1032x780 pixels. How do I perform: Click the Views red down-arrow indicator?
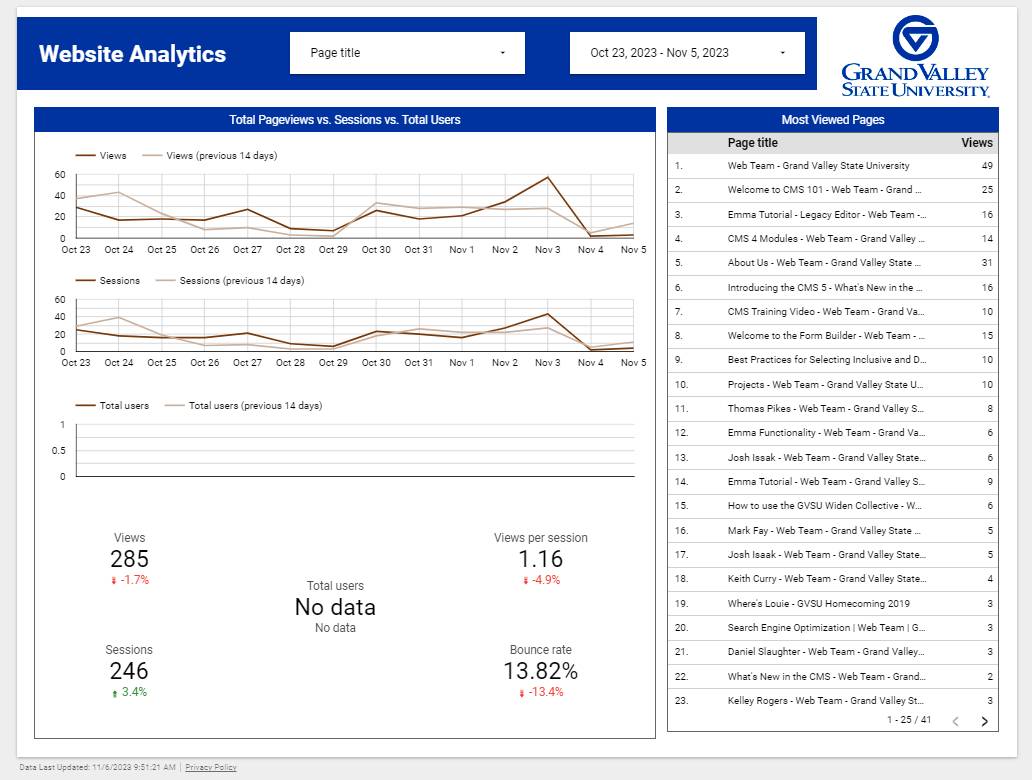114,580
